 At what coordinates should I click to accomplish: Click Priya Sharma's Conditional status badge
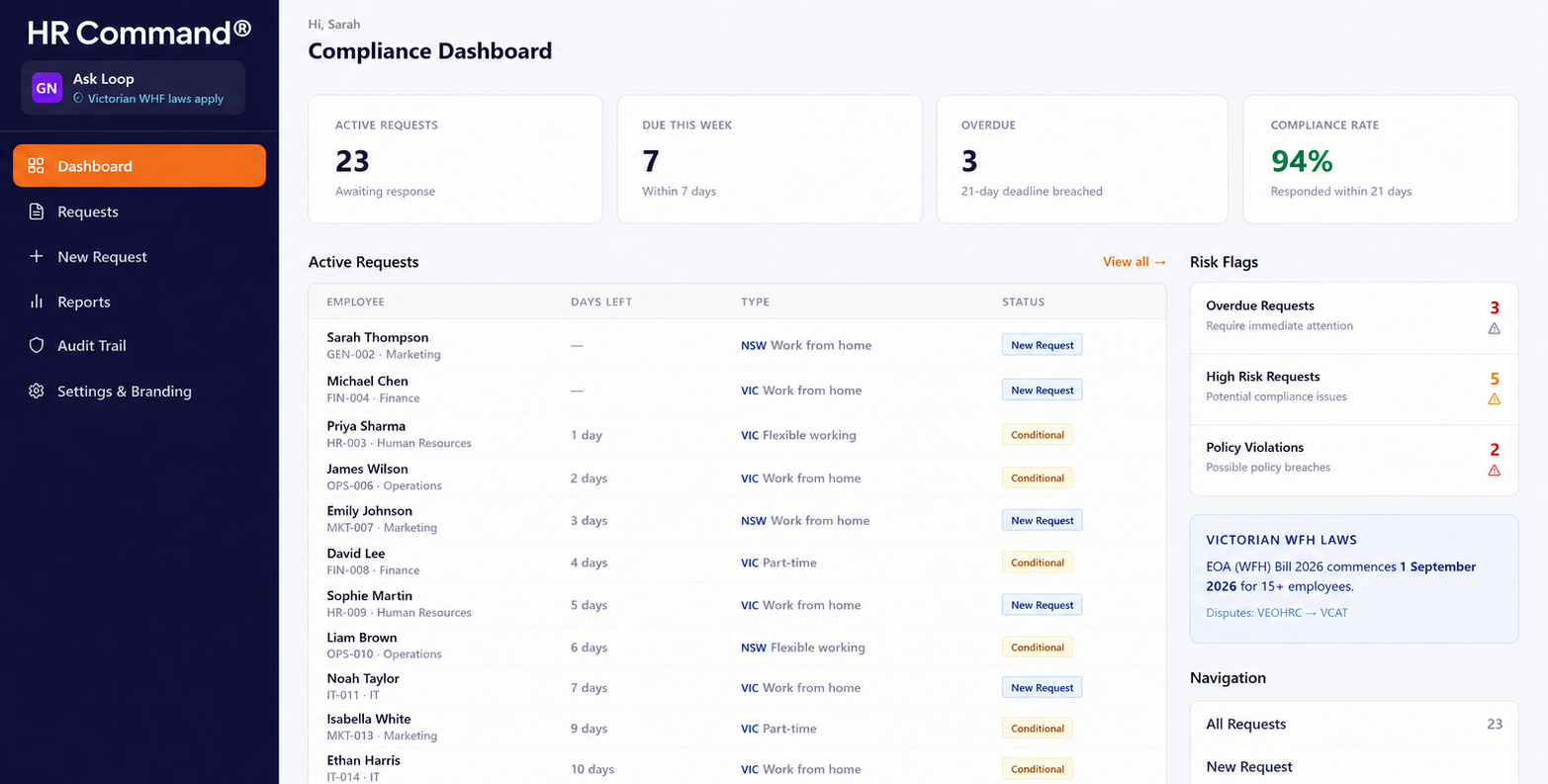1038,435
